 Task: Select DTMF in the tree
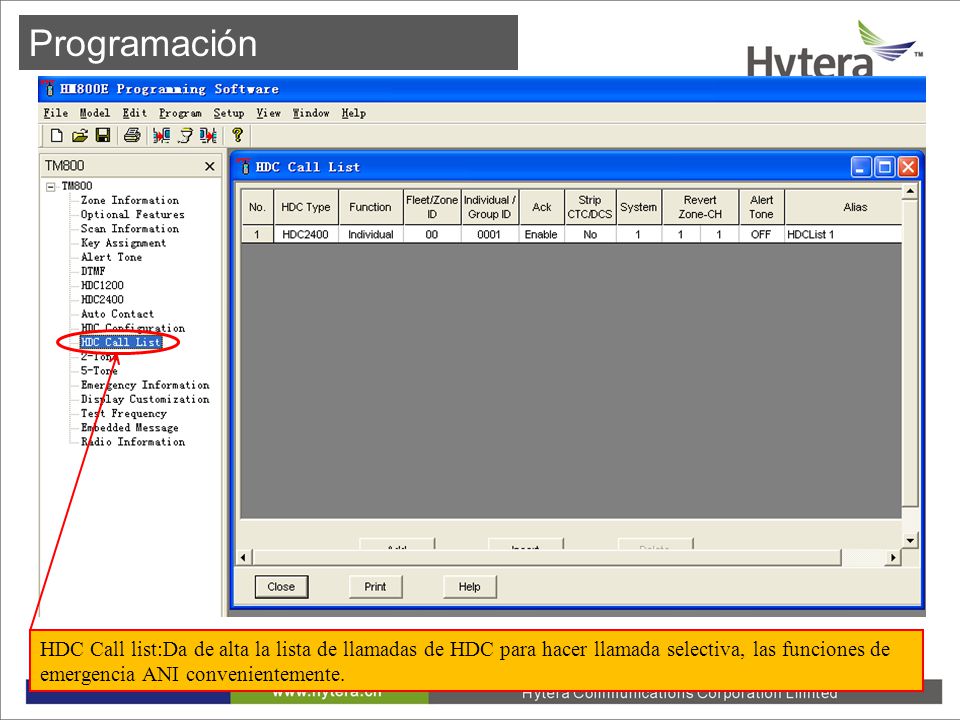[x=93, y=271]
